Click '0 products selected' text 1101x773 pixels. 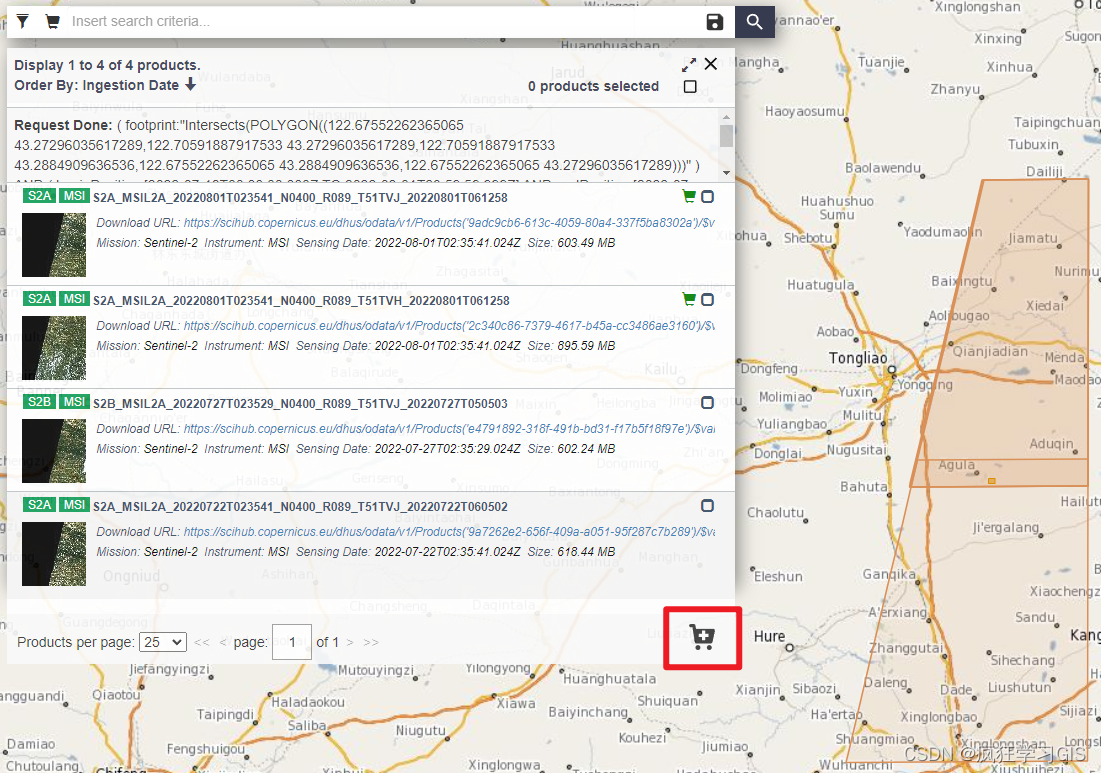[x=593, y=86]
